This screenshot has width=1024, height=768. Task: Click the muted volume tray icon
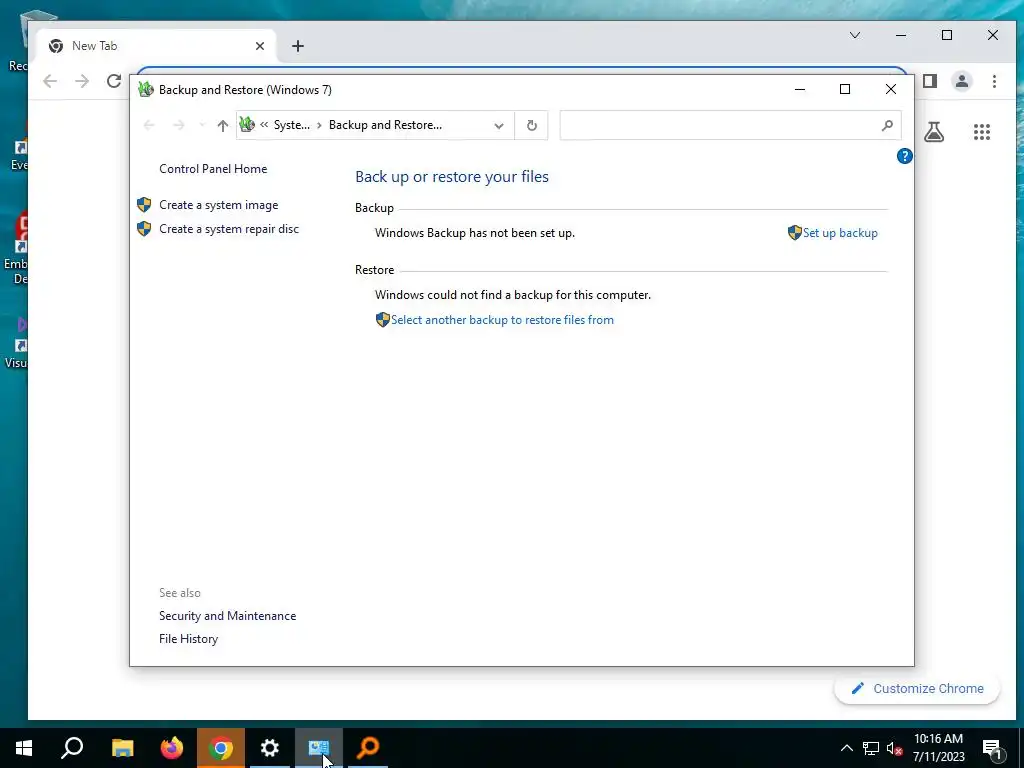[x=895, y=748]
